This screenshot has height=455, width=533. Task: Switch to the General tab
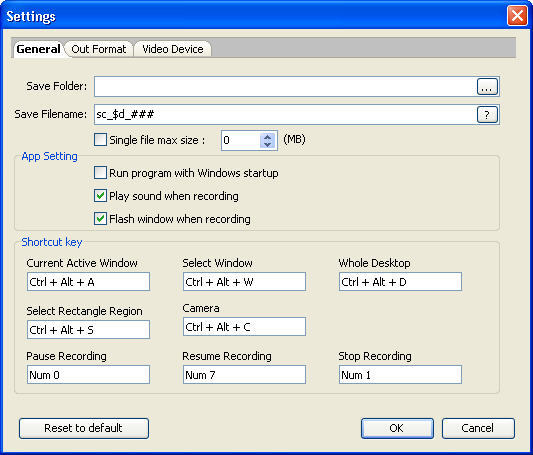pyautogui.click(x=38, y=49)
